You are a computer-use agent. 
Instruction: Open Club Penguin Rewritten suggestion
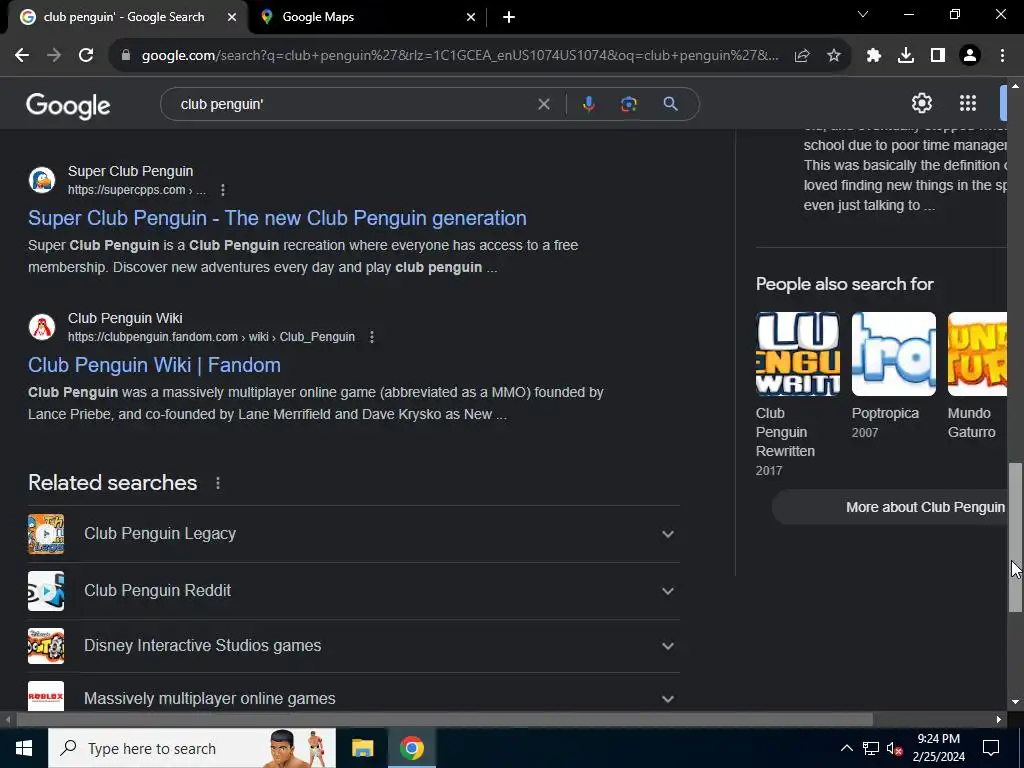pyautogui.click(x=798, y=394)
